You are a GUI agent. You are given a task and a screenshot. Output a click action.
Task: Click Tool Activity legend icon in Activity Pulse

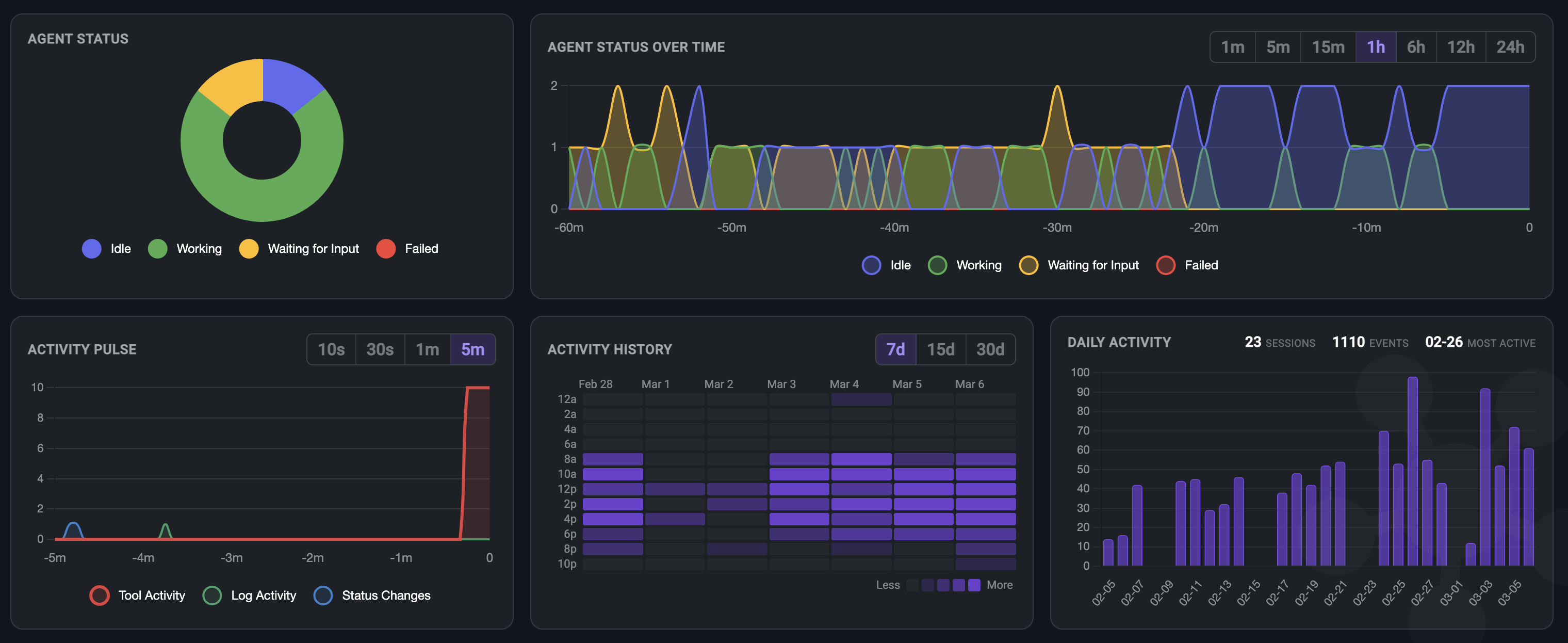coord(100,595)
